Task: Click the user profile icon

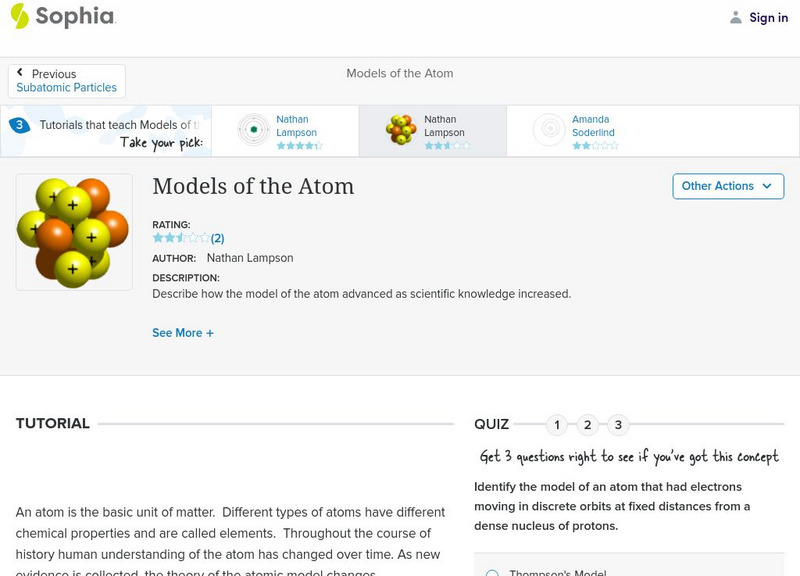Action: point(736,17)
